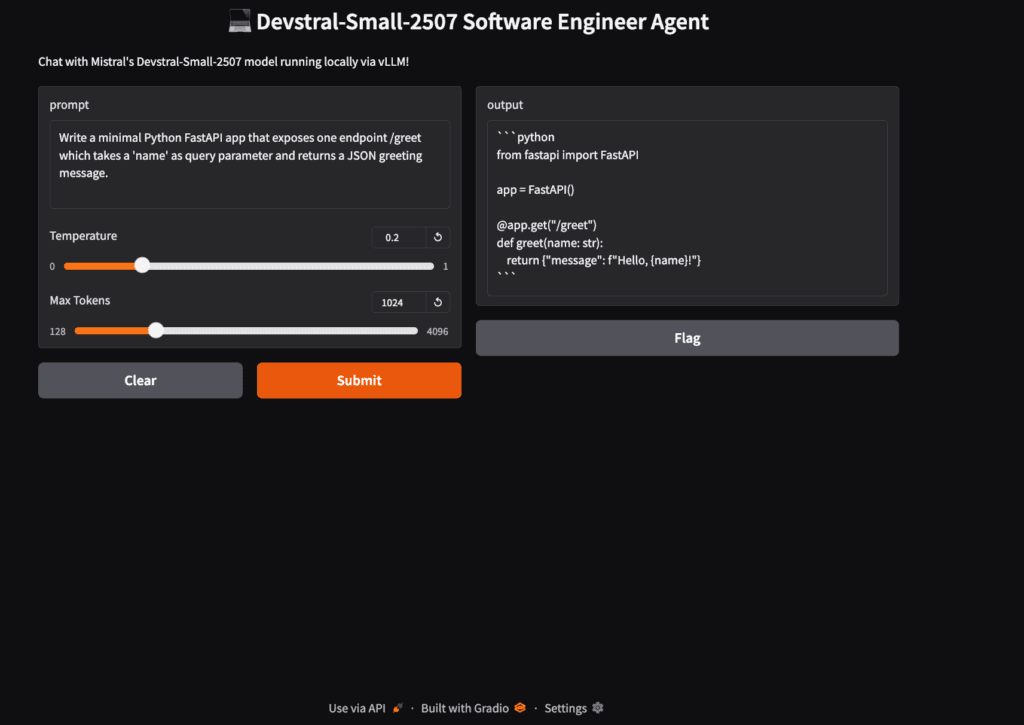Click the Max Tokens slider handle
The height and width of the screenshot is (725, 1024).
coord(155,330)
